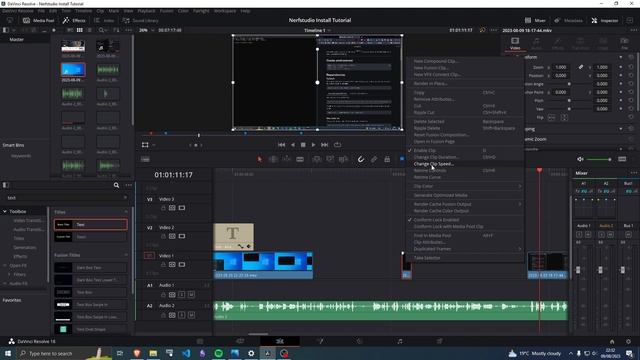
Task: Mute the monitor speaker icon
Action: pyautogui.click(x=580, y=159)
